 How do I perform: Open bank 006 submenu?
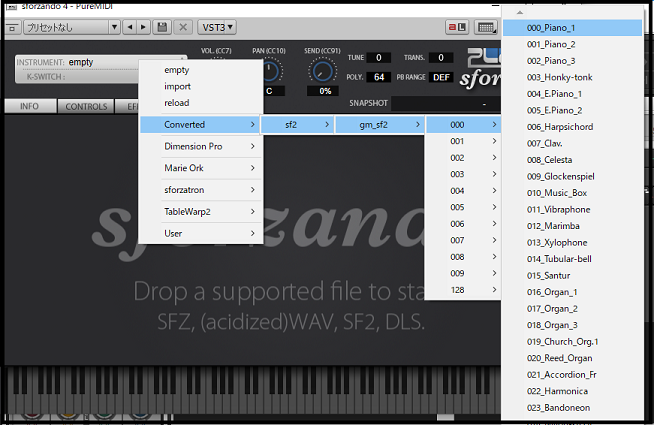pyautogui.click(x=463, y=224)
